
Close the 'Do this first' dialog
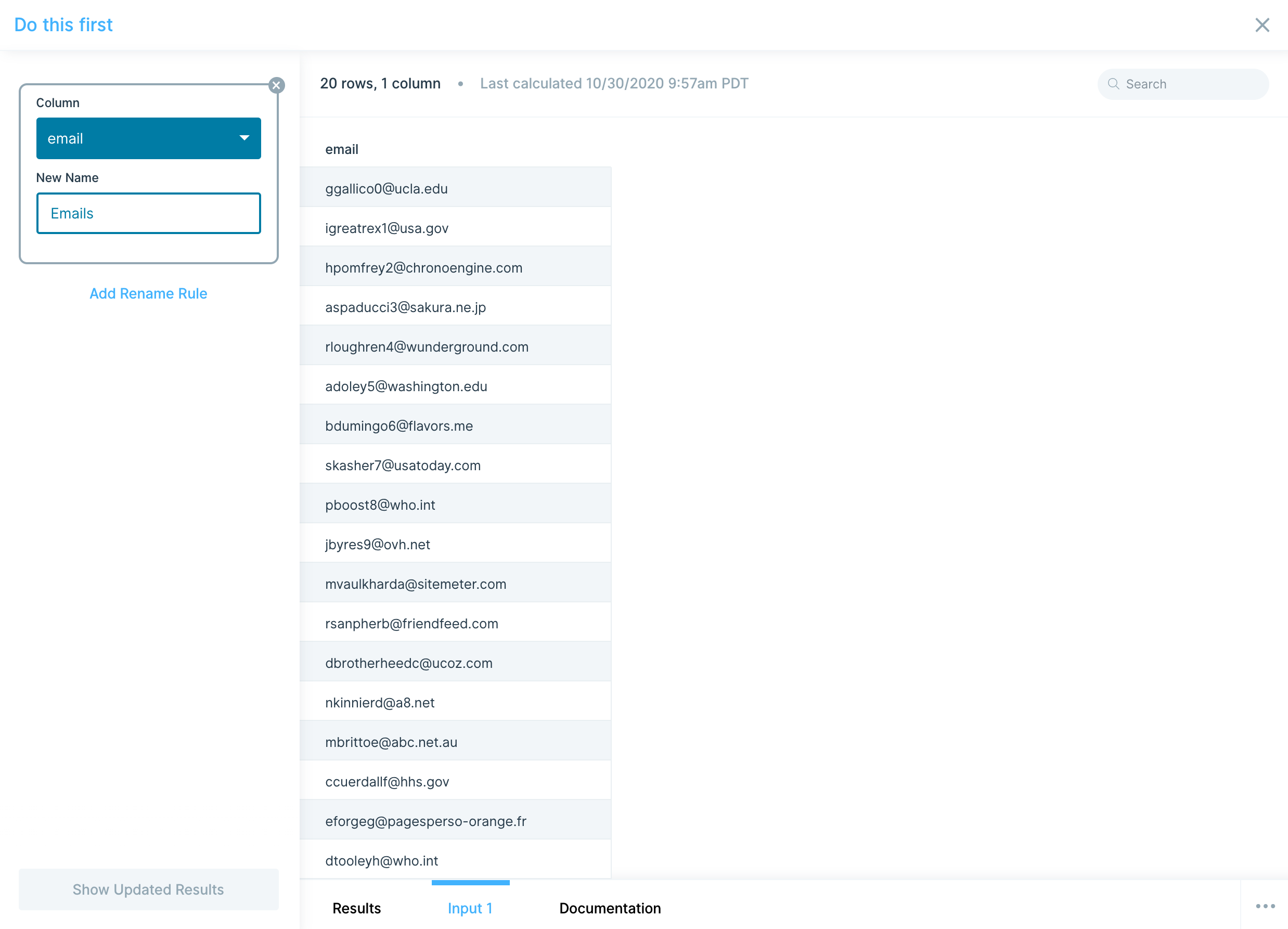click(1262, 25)
